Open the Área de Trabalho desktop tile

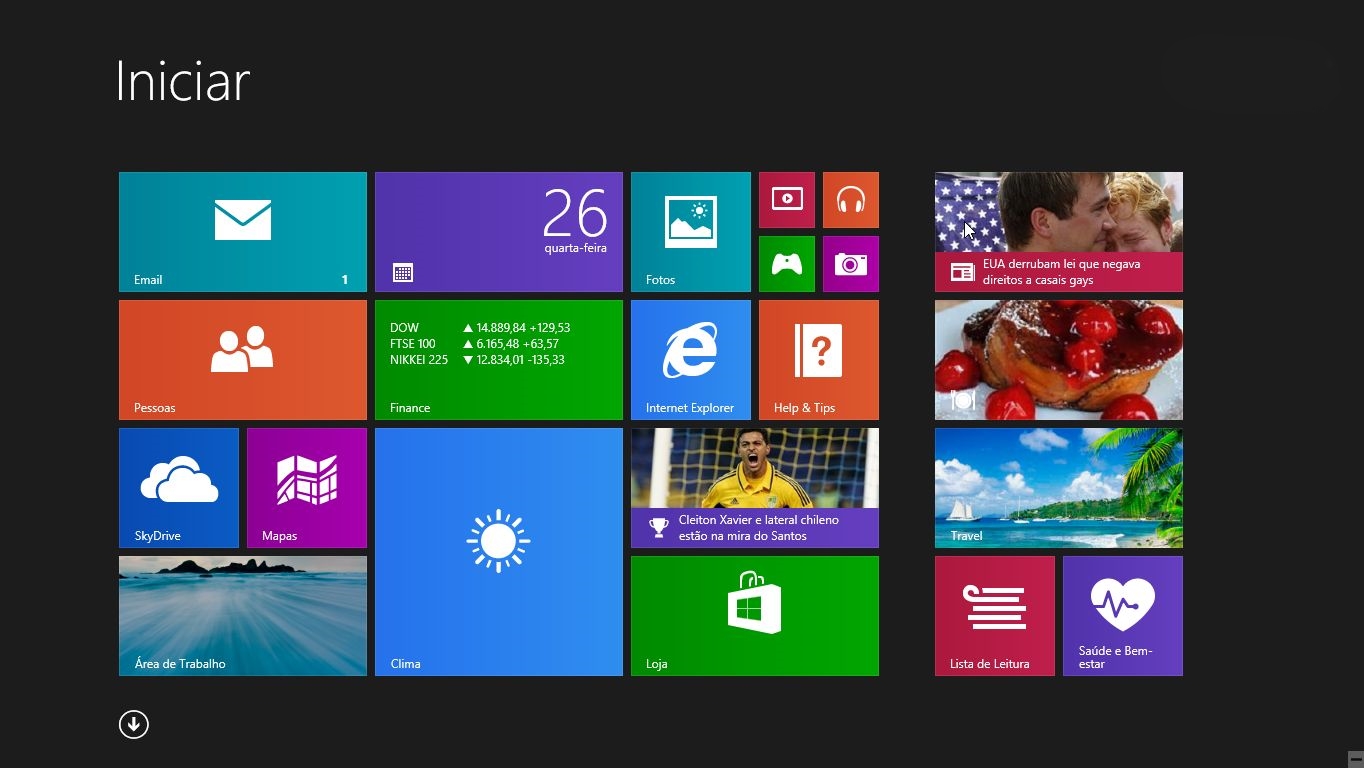243,616
